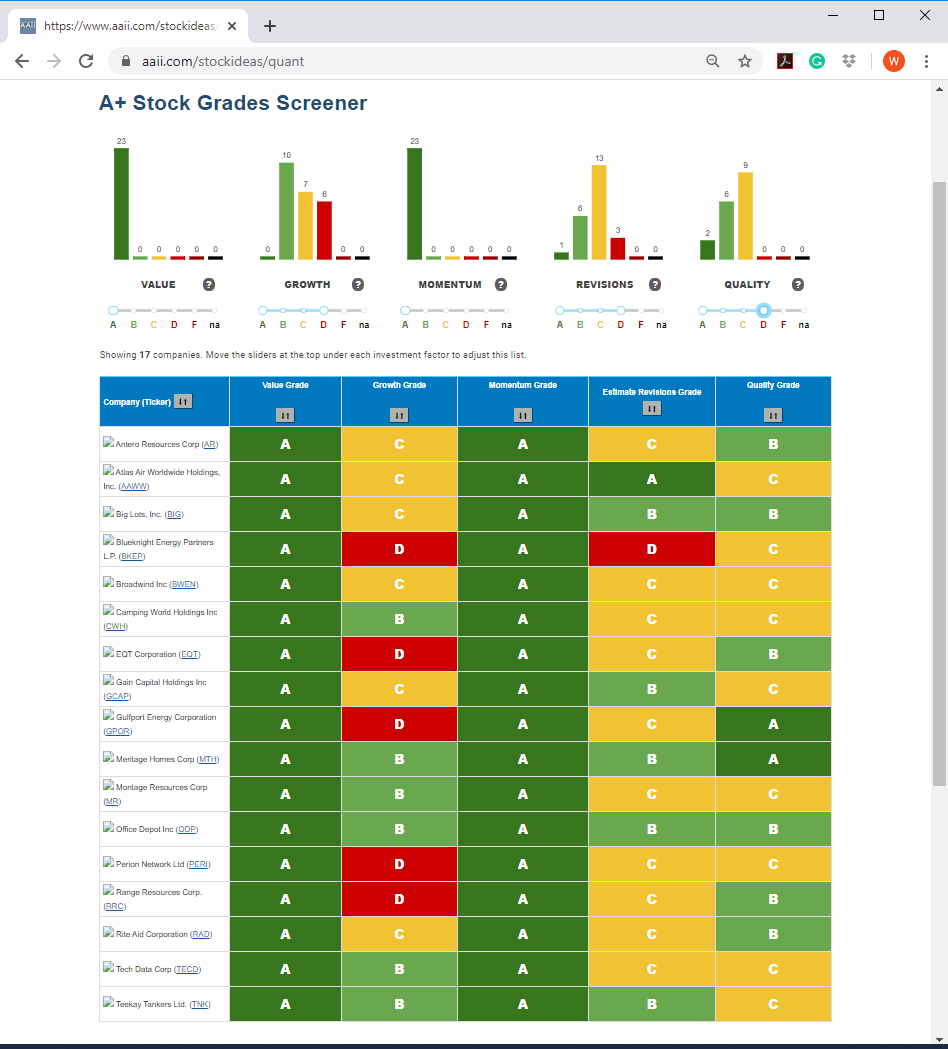Open the QUALITY help question mark icon
Screen dimensions: 948x1049
click(797, 284)
